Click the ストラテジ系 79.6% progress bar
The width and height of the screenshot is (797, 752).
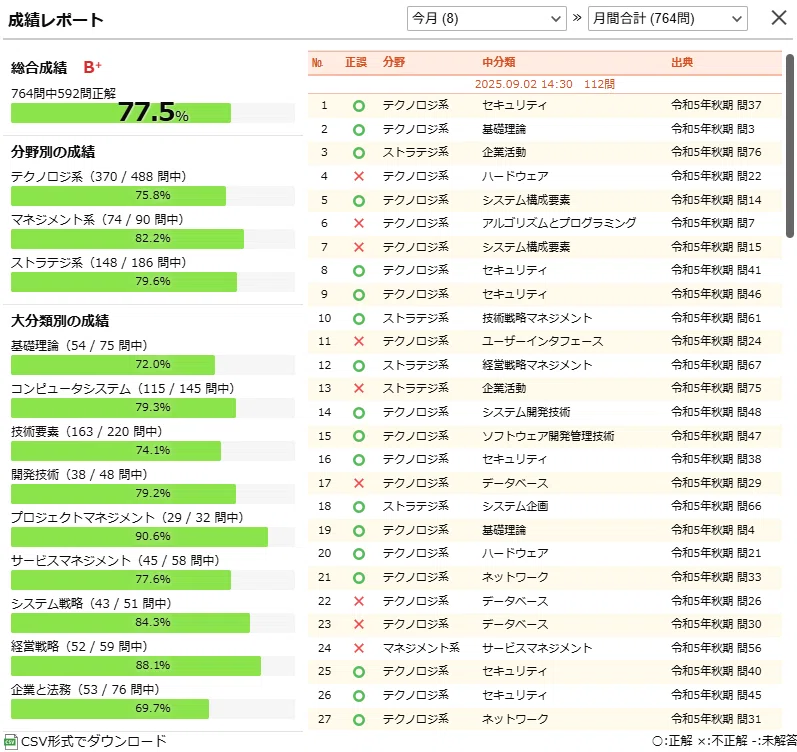click(x=153, y=282)
